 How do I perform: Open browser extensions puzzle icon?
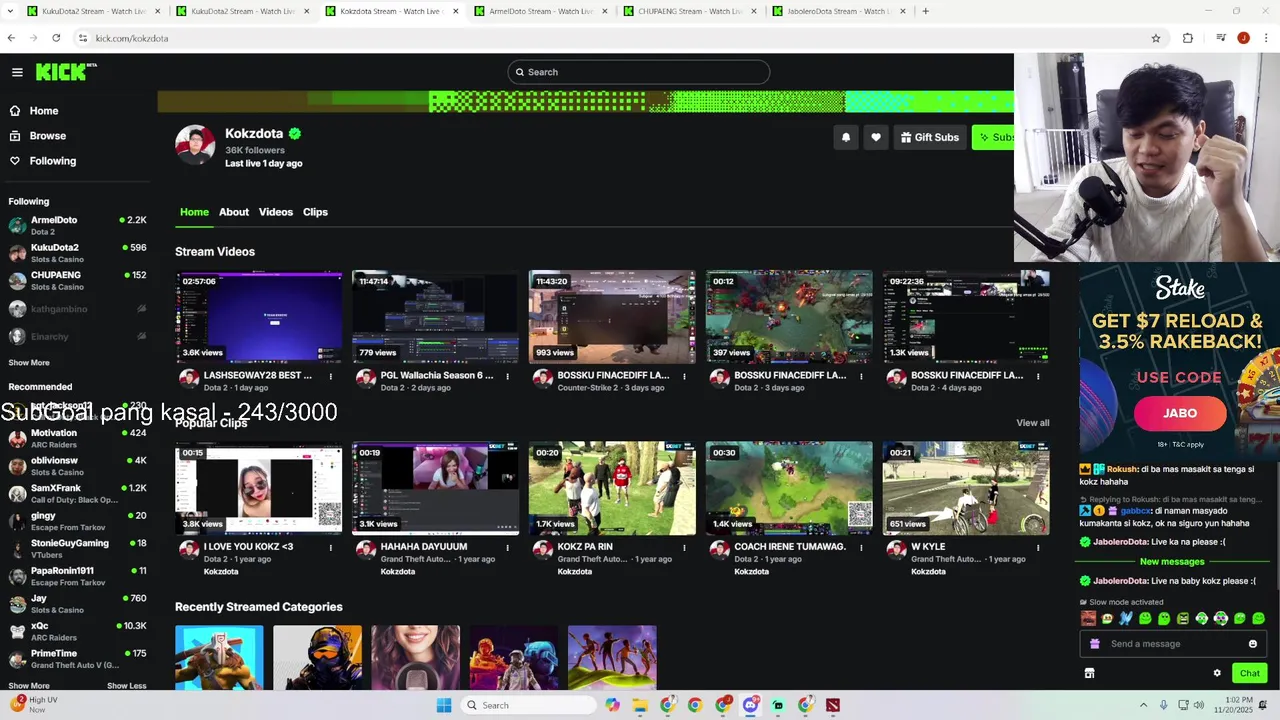1188,38
